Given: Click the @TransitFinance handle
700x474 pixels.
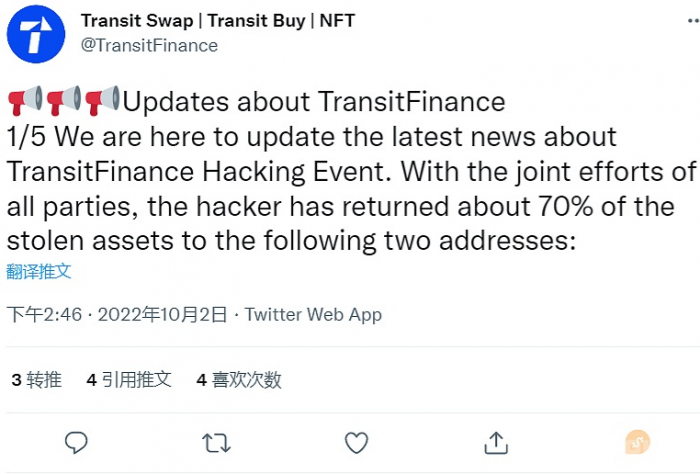Looking at the screenshot, I should tap(148, 45).
